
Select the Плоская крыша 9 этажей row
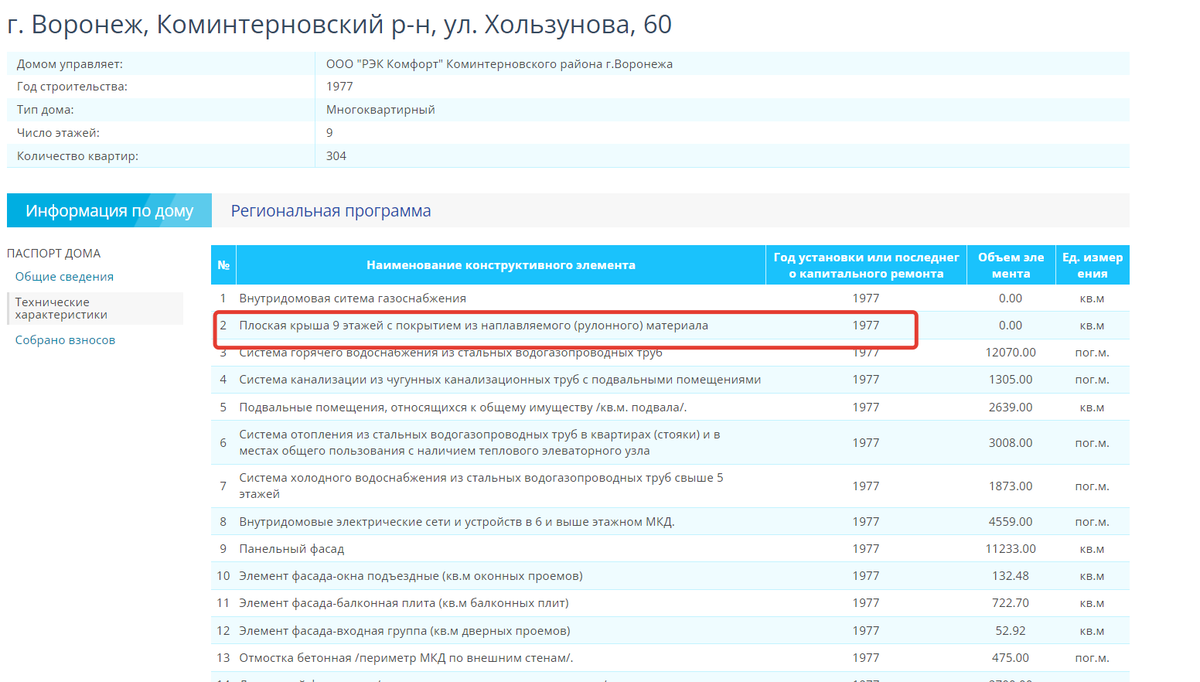(671, 325)
